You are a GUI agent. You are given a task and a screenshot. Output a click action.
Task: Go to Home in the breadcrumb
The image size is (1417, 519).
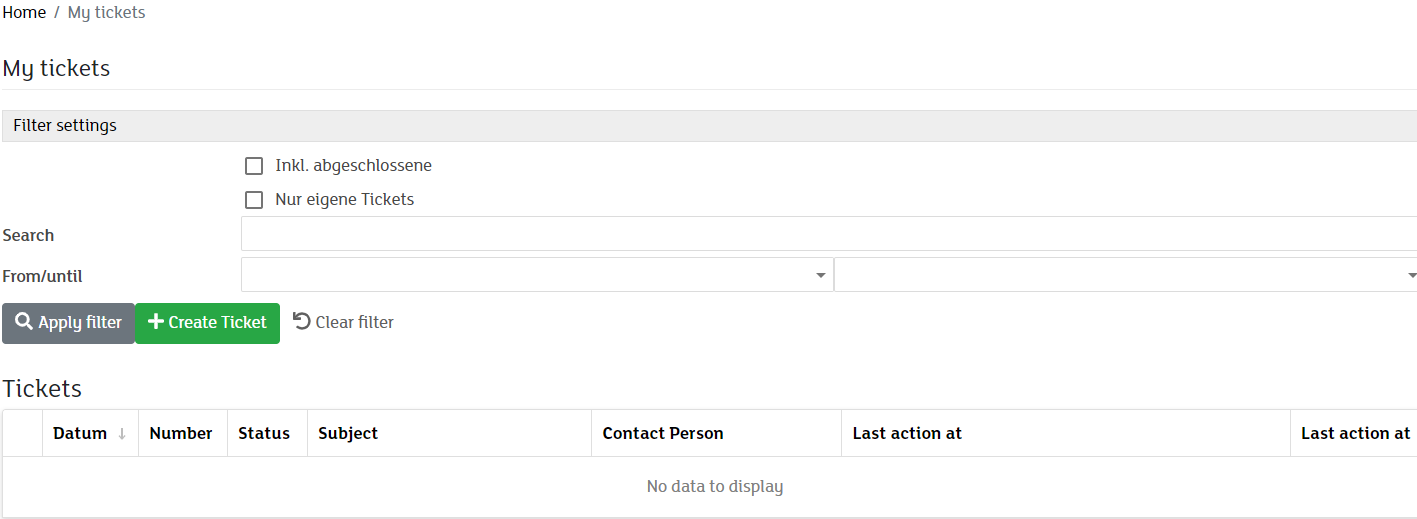[24, 13]
